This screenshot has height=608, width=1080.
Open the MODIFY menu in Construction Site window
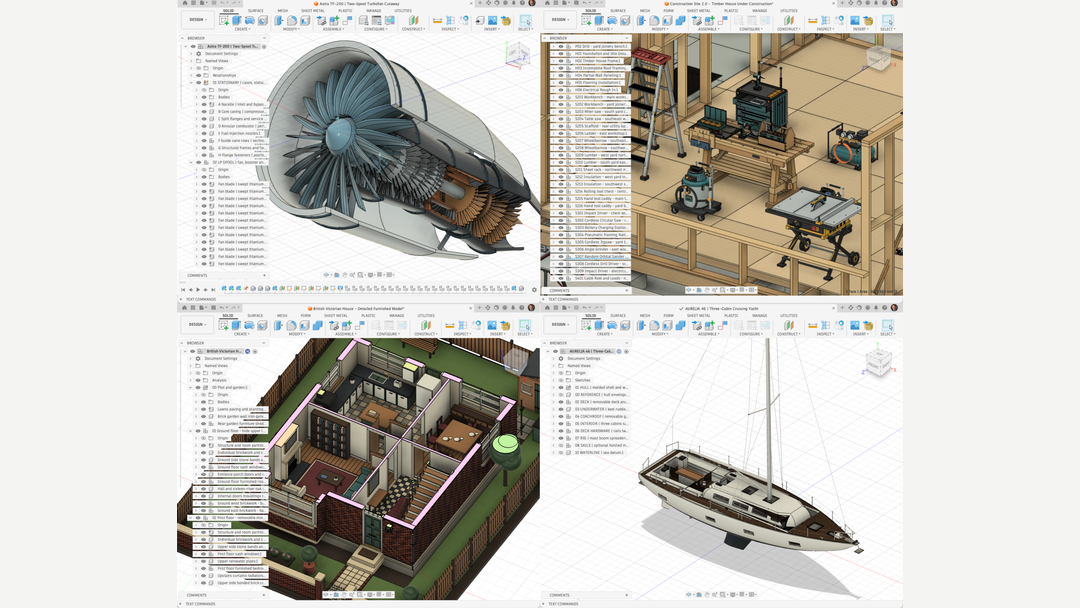tap(659, 29)
